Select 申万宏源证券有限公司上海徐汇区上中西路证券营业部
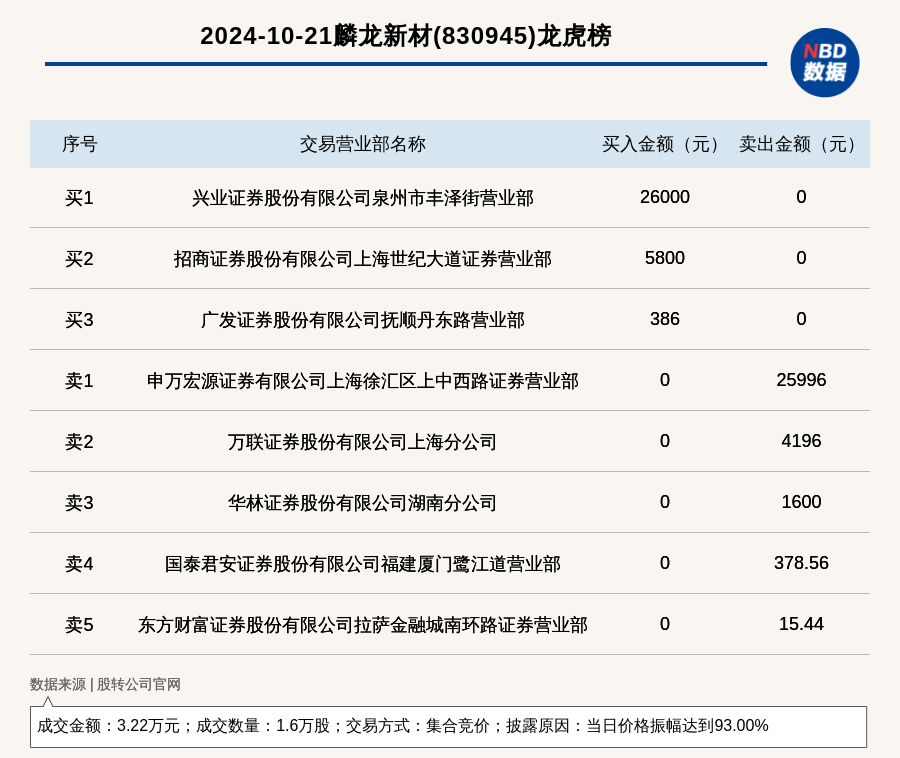The width and height of the screenshot is (900, 758). [x=362, y=381]
